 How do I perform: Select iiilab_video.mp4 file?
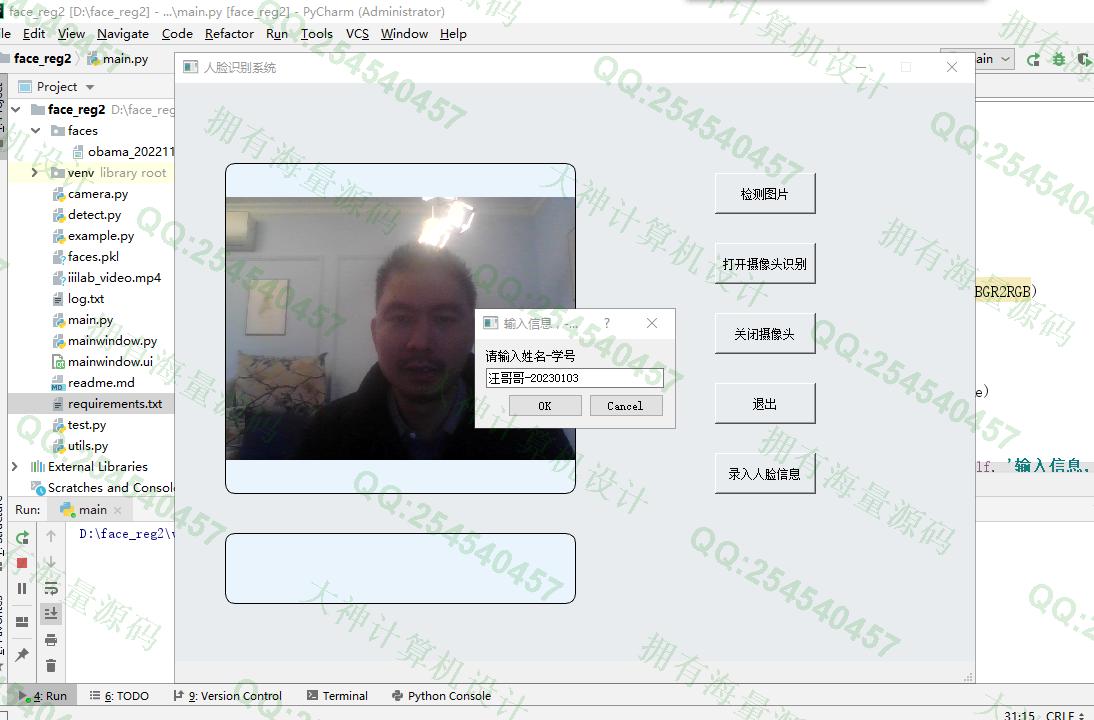coord(107,278)
